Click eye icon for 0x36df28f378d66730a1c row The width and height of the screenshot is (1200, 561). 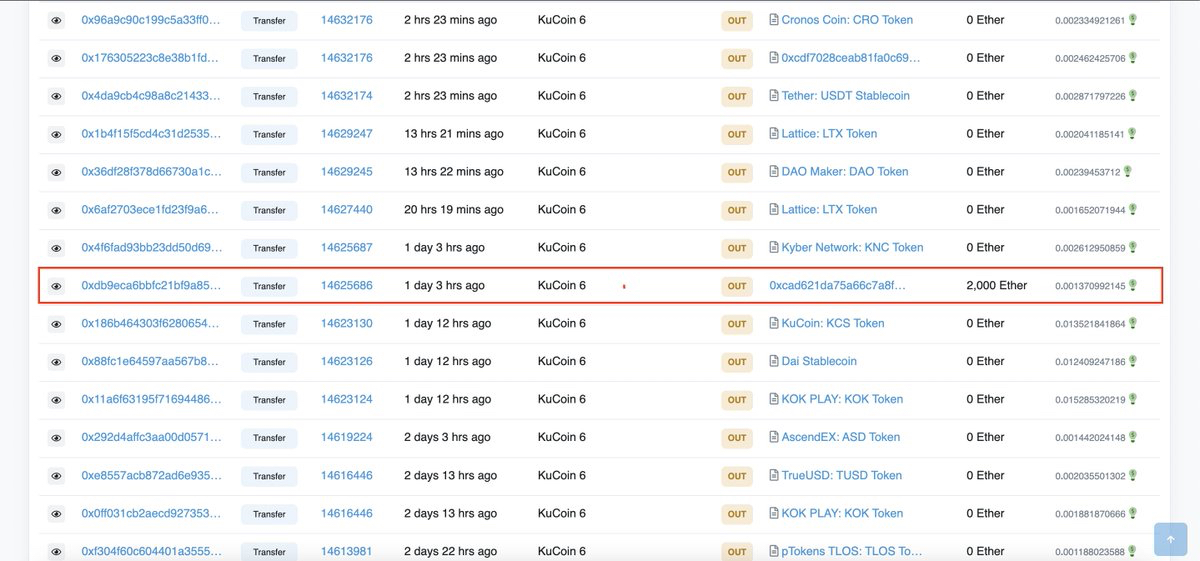[x=57, y=172]
